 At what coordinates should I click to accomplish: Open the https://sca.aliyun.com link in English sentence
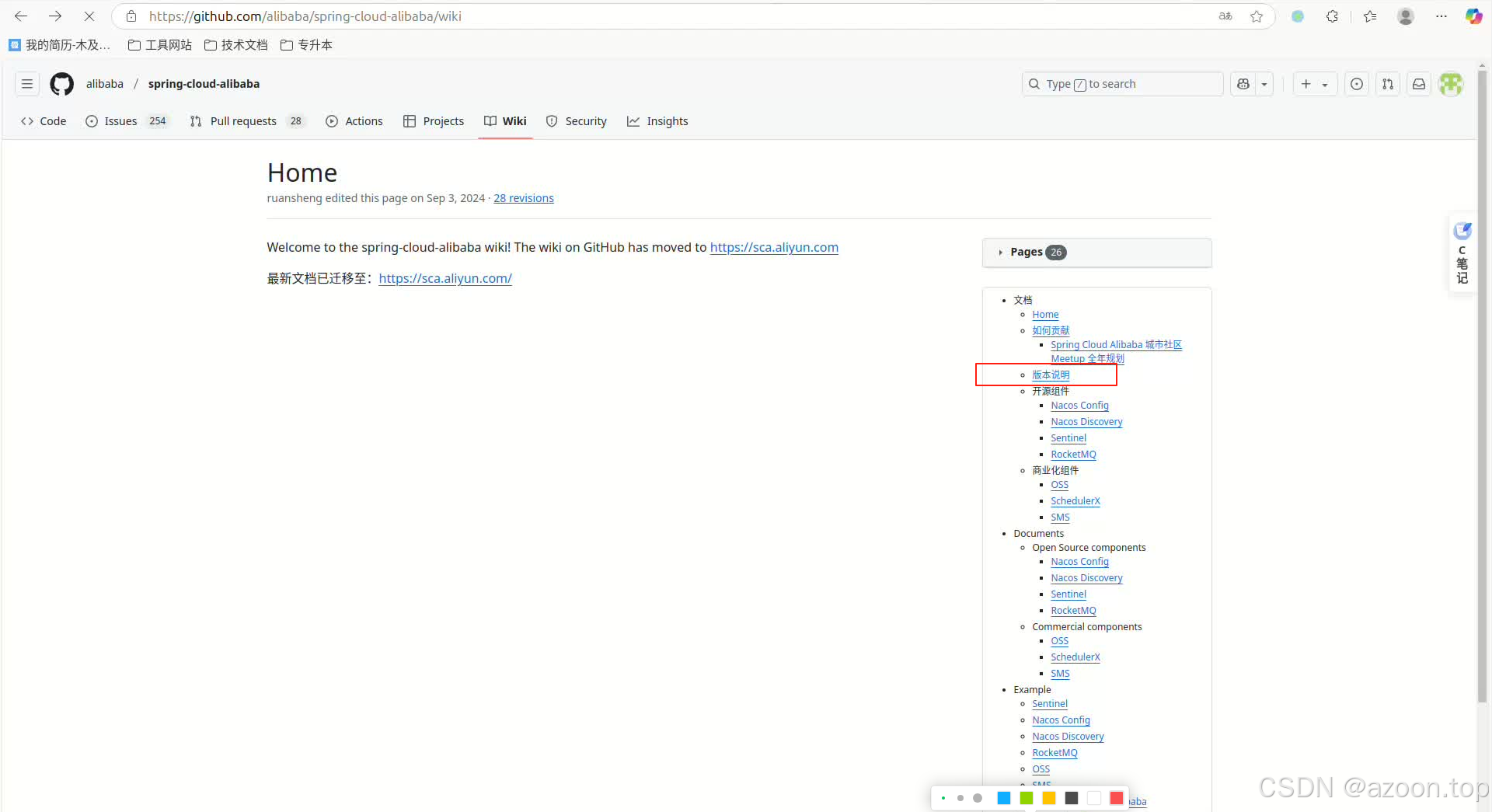(774, 247)
